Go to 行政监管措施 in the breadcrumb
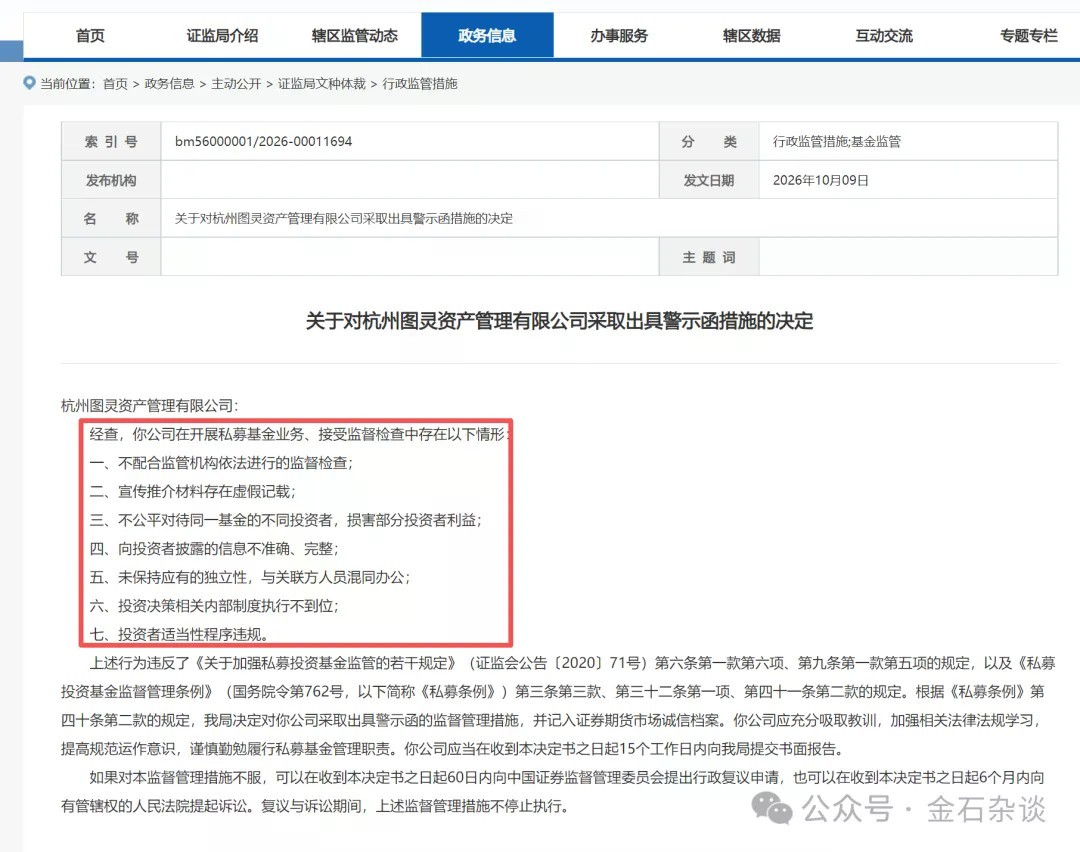The width and height of the screenshot is (1080, 852). tap(419, 84)
